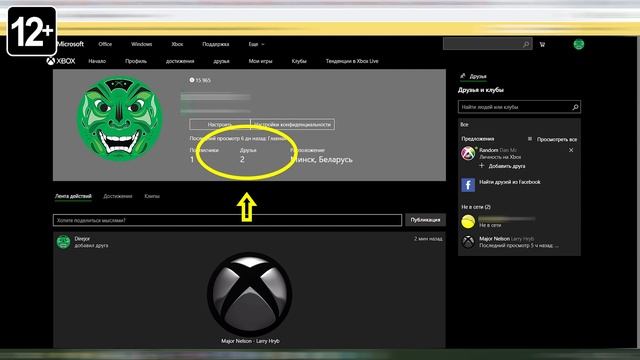640x360 pixels.
Task: Switch to Лента действий tab
Action: coord(73,196)
